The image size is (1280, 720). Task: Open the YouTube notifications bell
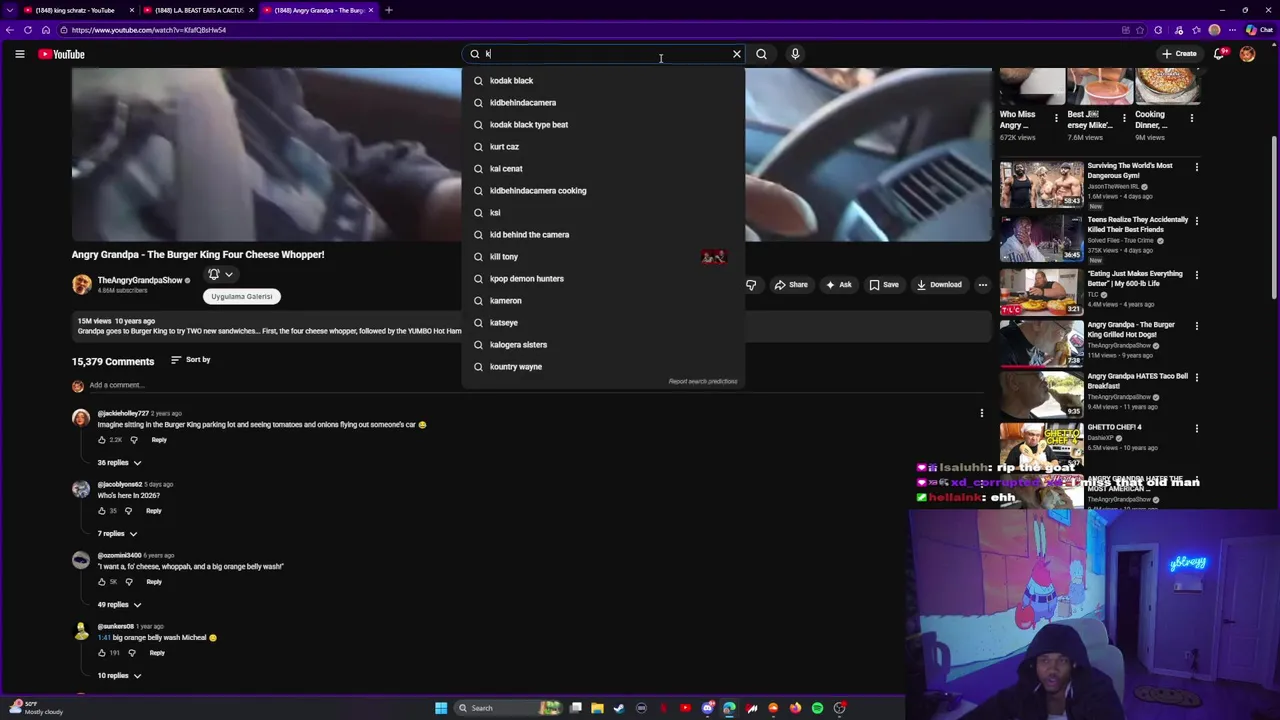(1219, 54)
